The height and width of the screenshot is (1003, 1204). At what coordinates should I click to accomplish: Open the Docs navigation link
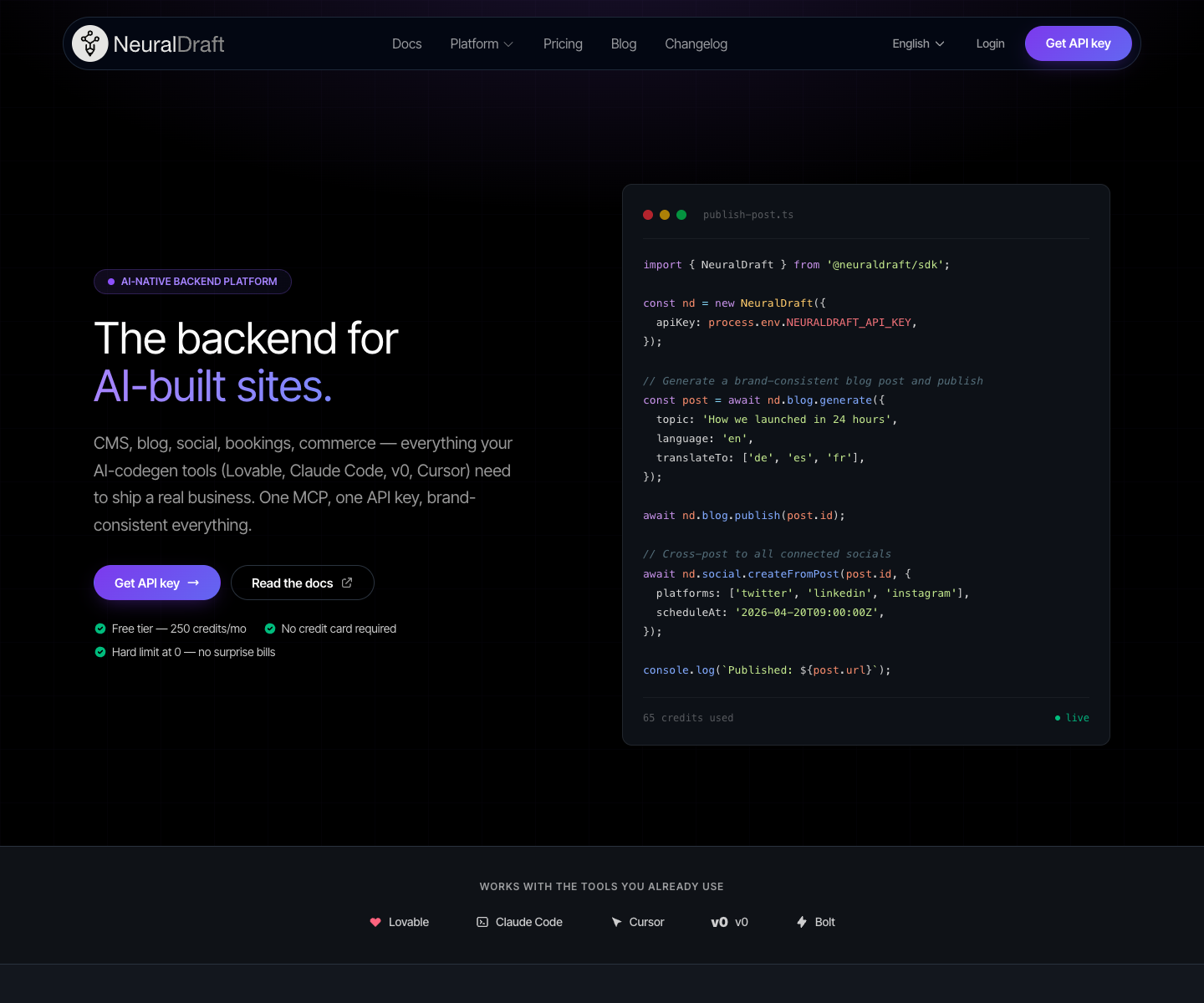tap(406, 43)
